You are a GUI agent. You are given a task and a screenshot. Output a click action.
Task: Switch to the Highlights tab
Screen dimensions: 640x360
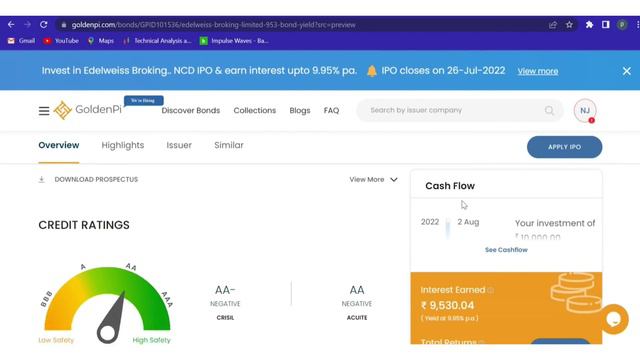[x=123, y=145]
